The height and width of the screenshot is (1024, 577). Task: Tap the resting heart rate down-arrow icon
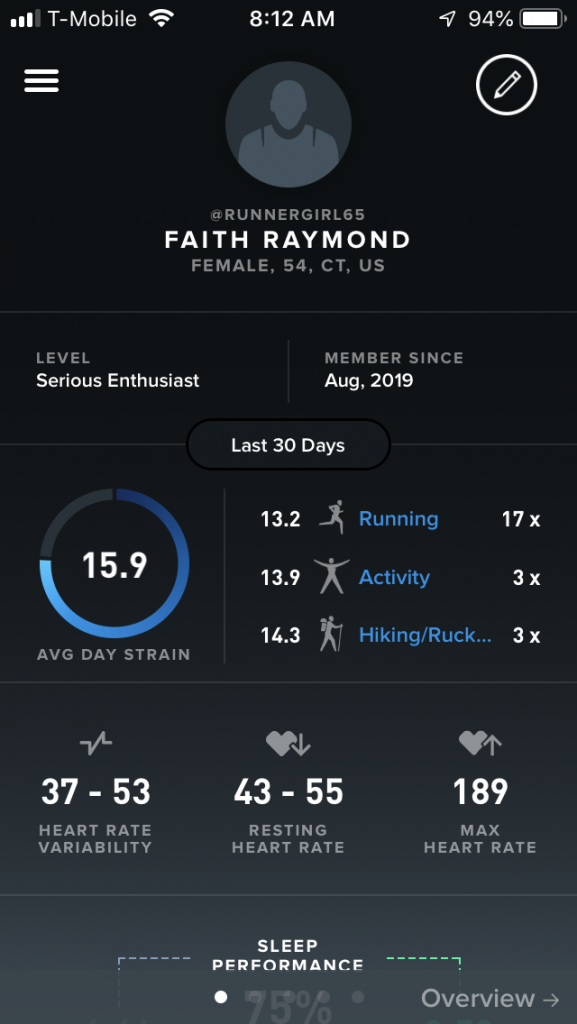coord(288,743)
